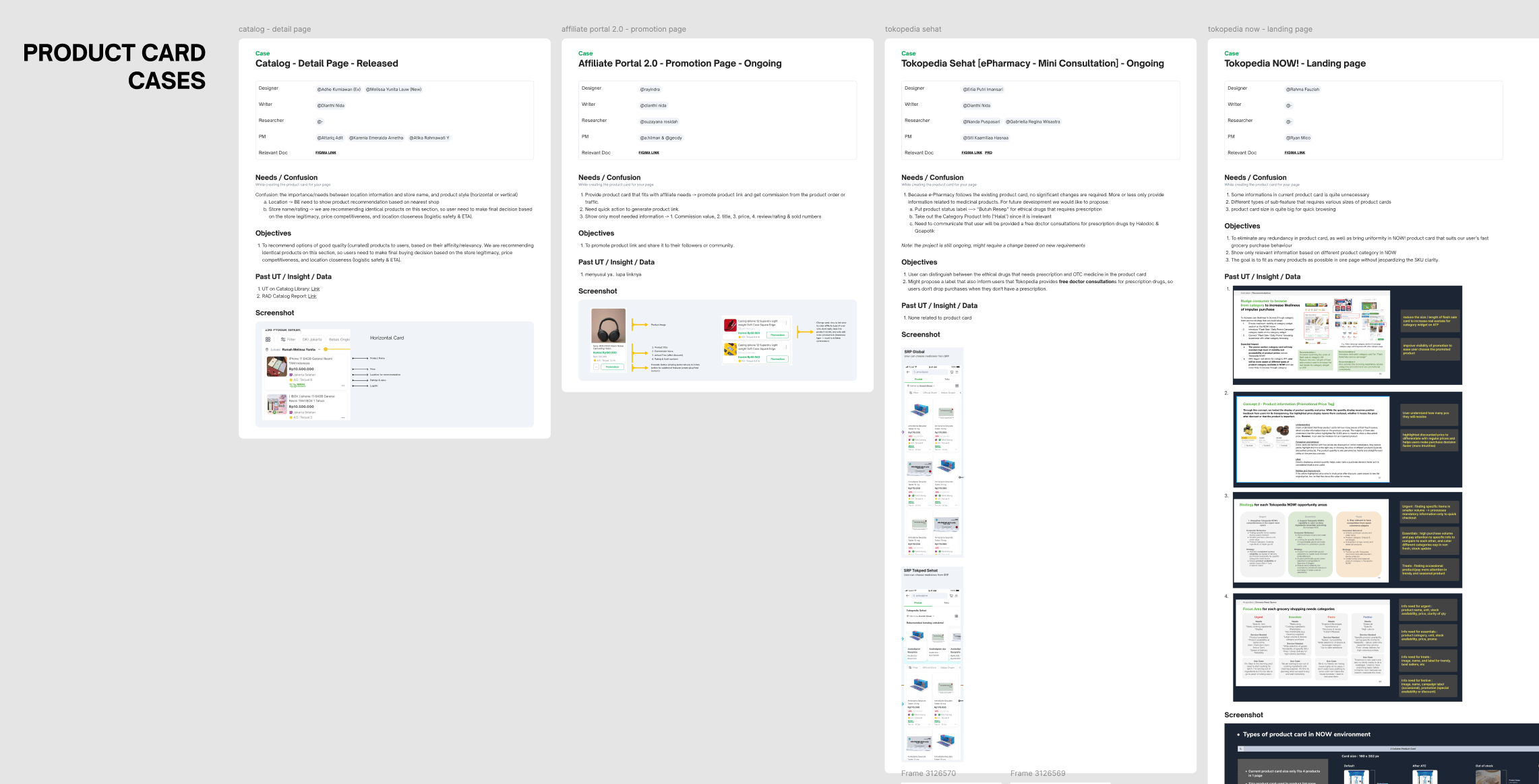Viewport: 1539px width, 784px height.
Task: Click the @Adhe Kurniawan (Ex) designer tag
Action: click(339, 90)
